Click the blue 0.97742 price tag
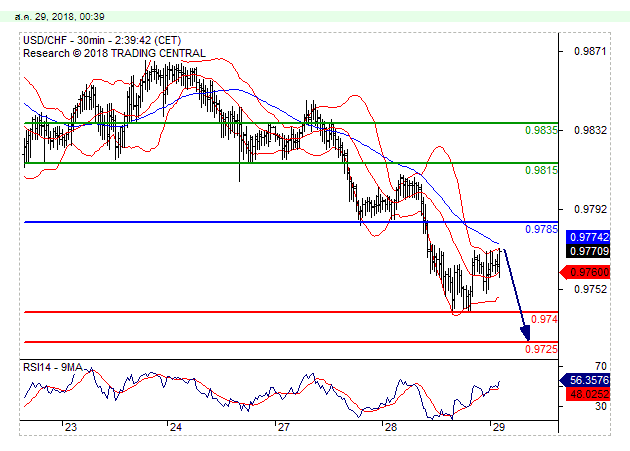 click(588, 237)
